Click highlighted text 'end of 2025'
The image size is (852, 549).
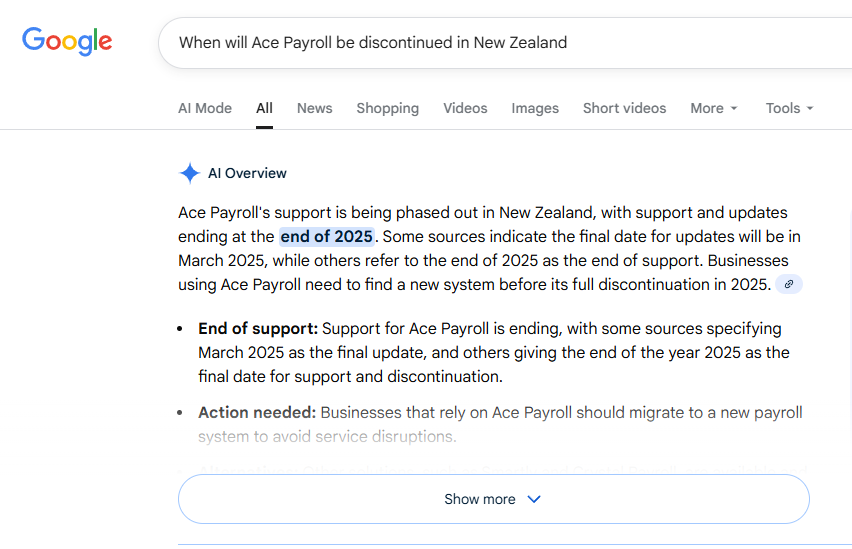click(x=326, y=237)
